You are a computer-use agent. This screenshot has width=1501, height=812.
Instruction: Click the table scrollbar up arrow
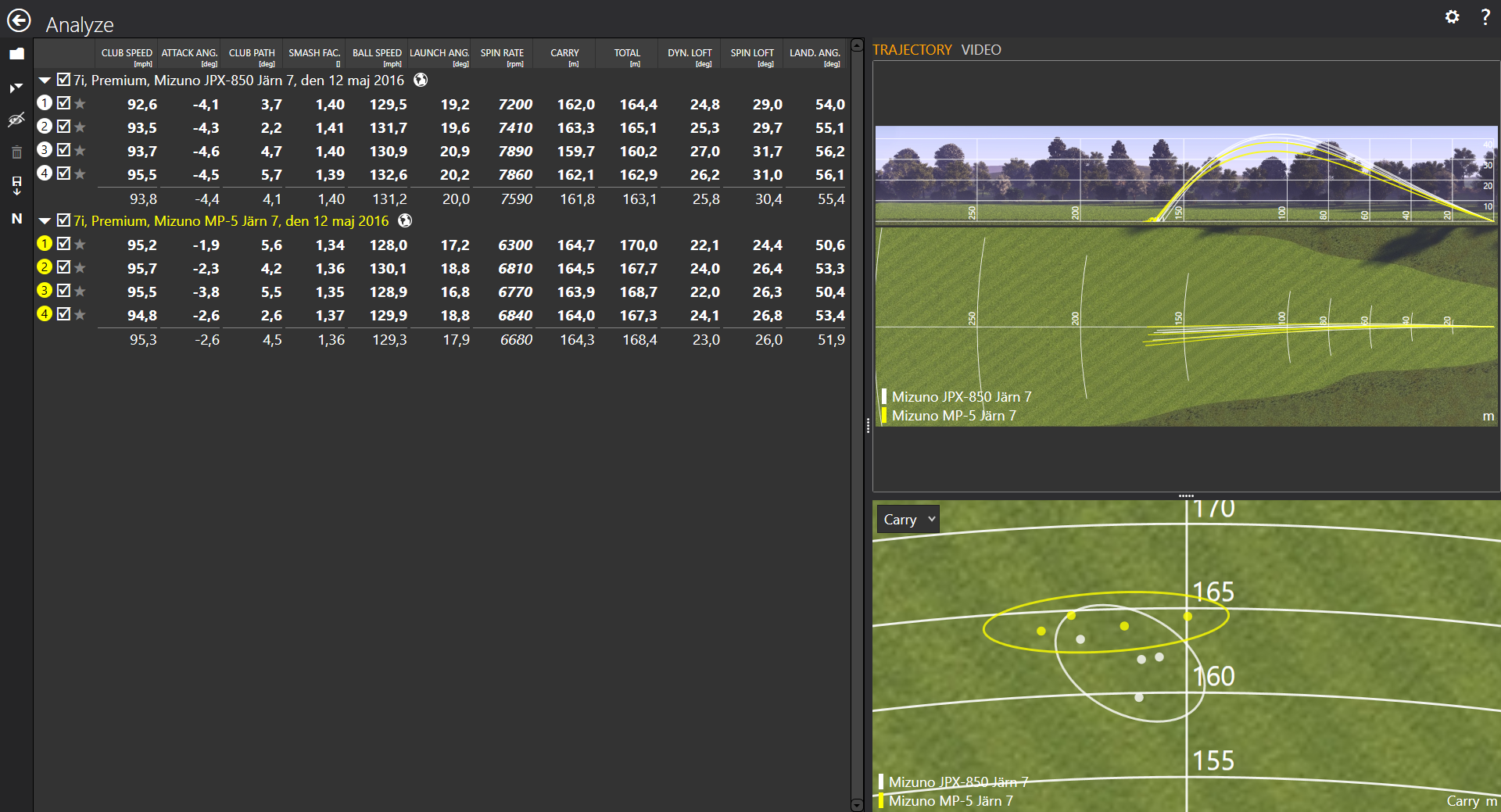(857, 46)
